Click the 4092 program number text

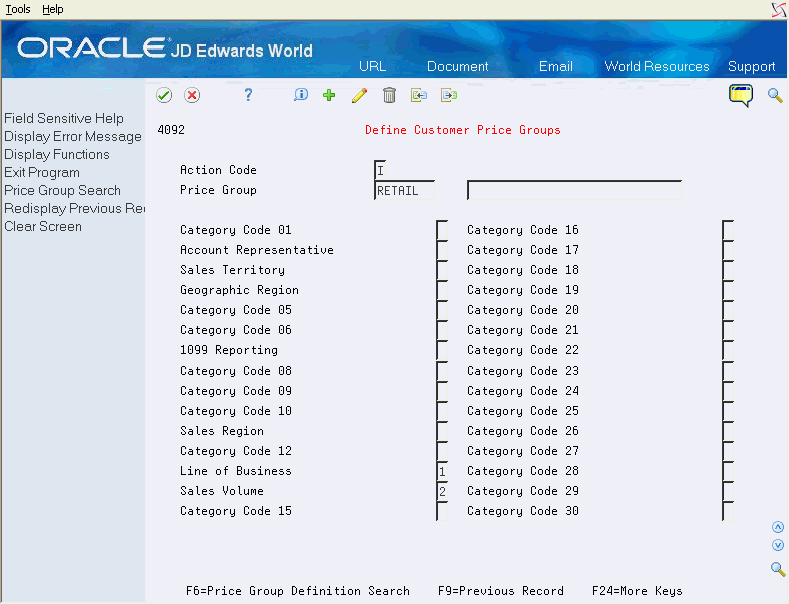[171, 130]
